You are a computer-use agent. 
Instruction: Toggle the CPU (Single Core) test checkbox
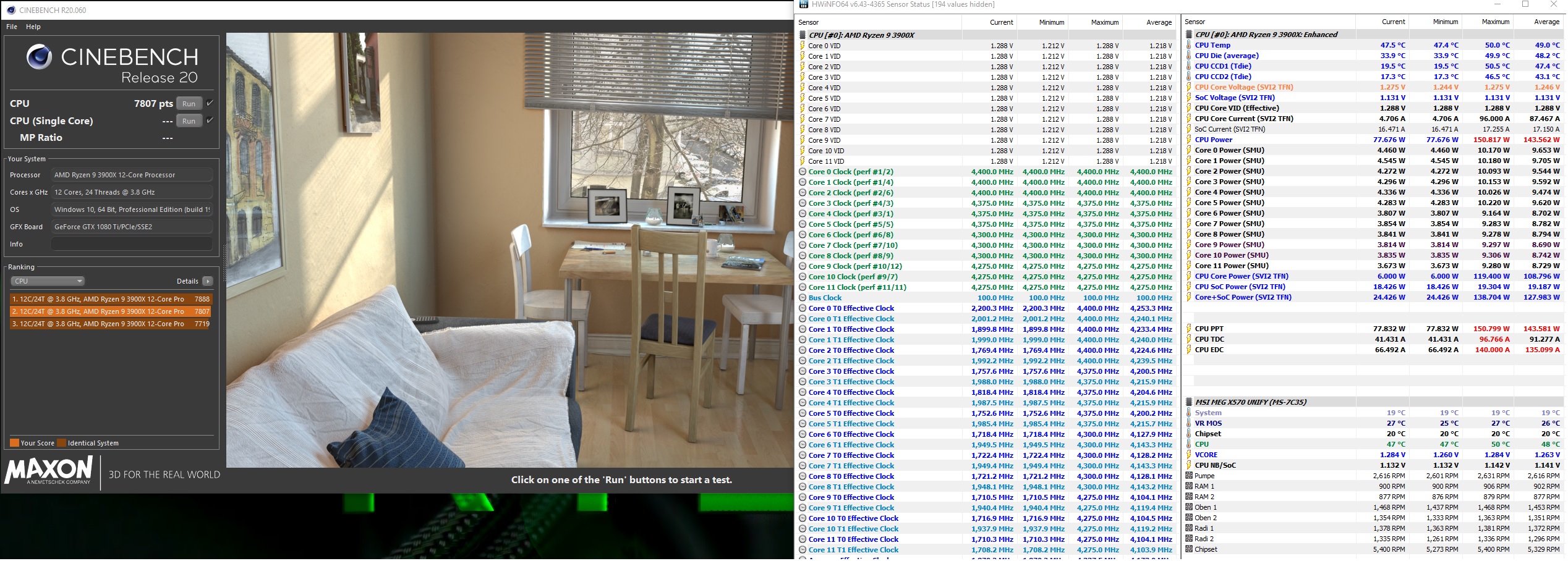coord(210,120)
